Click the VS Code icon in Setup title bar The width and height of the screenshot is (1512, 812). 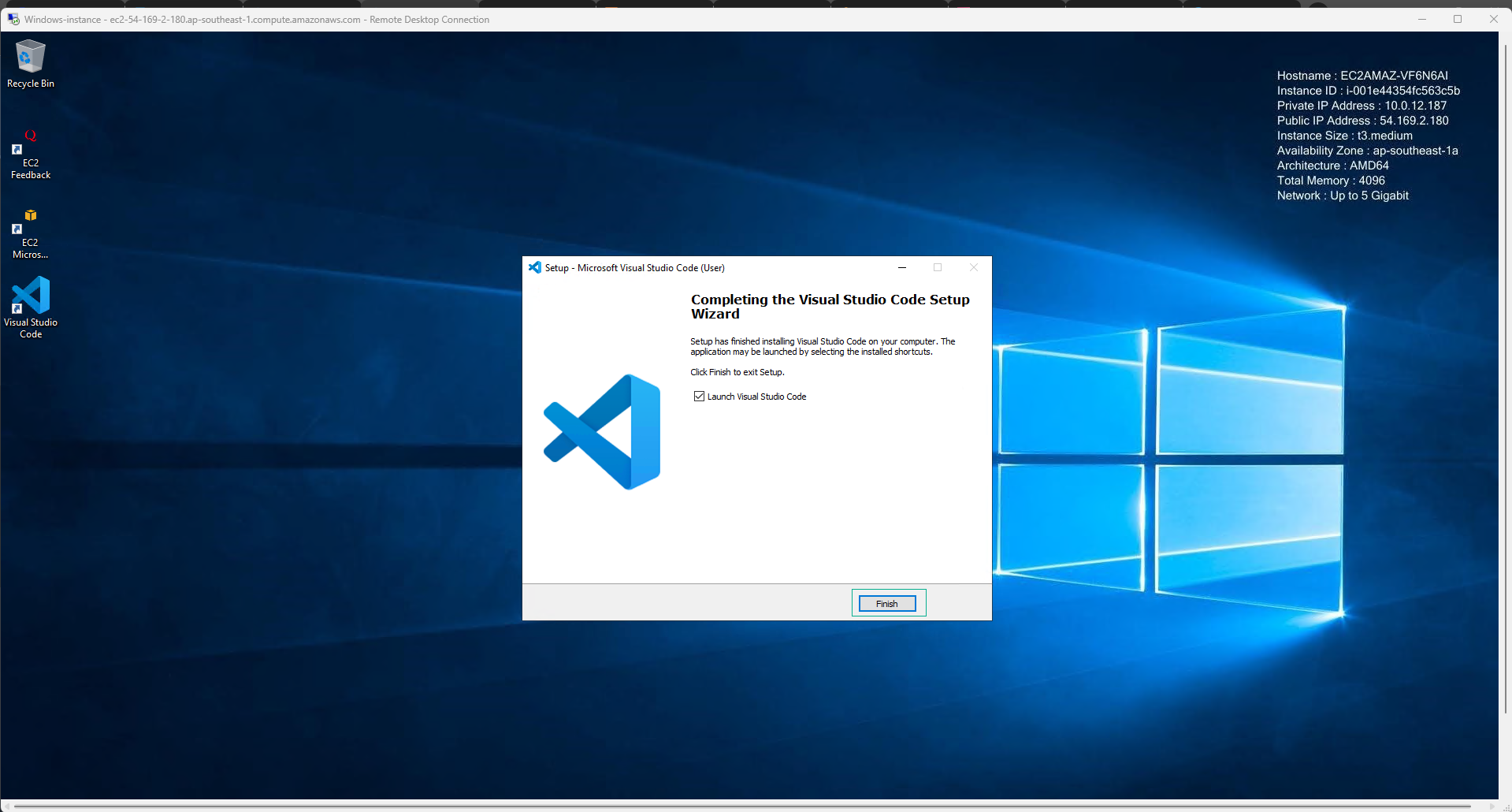(535, 267)
